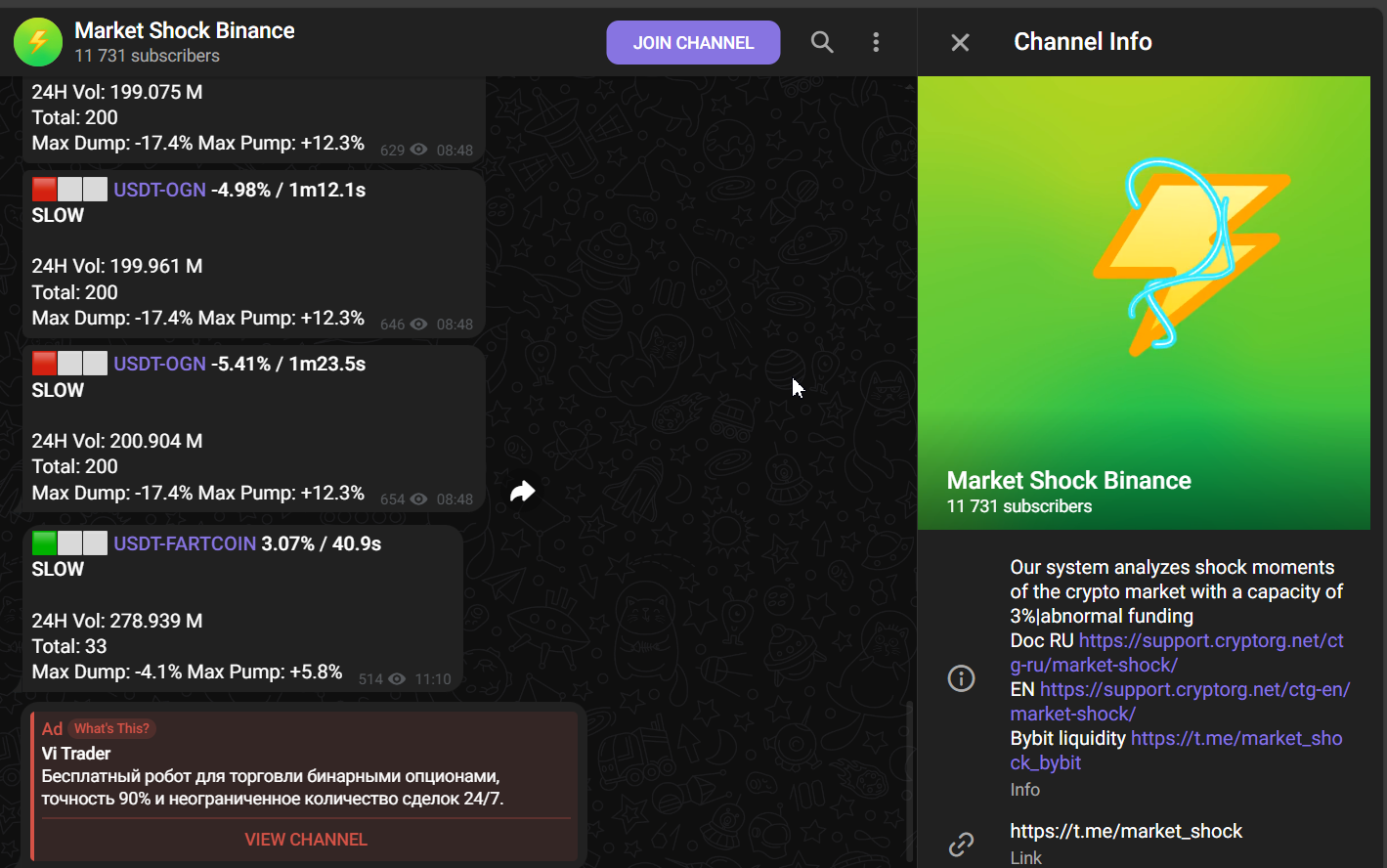Open the three-dot more options menu
The height and width of the screenshot is (868, 1387).
point(876,42)
